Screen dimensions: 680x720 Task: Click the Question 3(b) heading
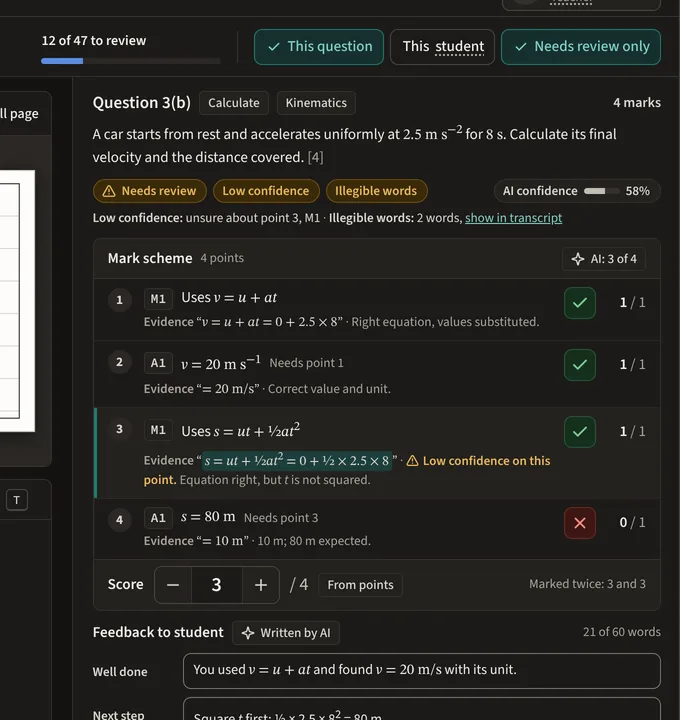coord(141,103)
